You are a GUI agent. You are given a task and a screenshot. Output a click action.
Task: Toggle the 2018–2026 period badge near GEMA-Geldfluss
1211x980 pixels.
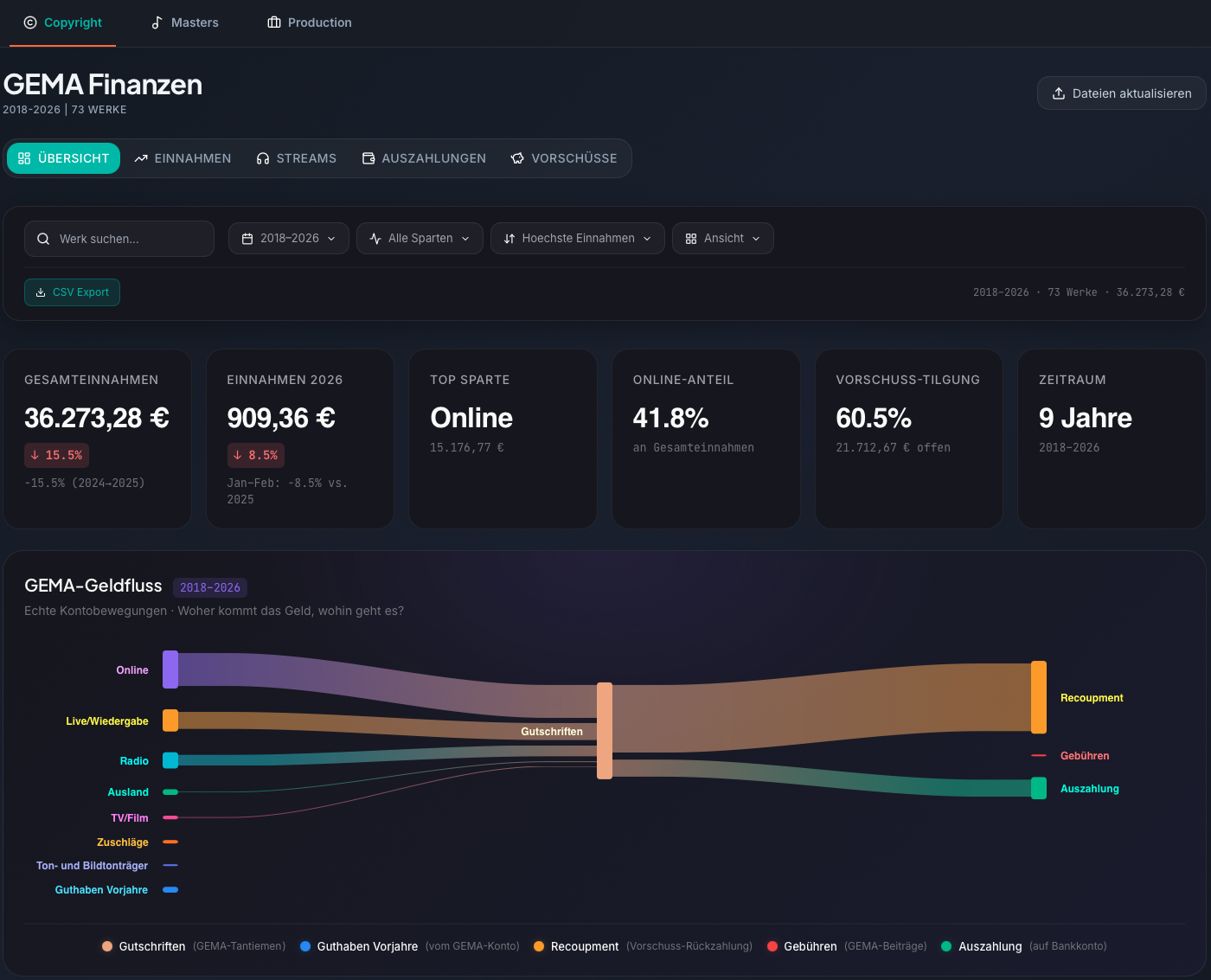coord(210,587)
